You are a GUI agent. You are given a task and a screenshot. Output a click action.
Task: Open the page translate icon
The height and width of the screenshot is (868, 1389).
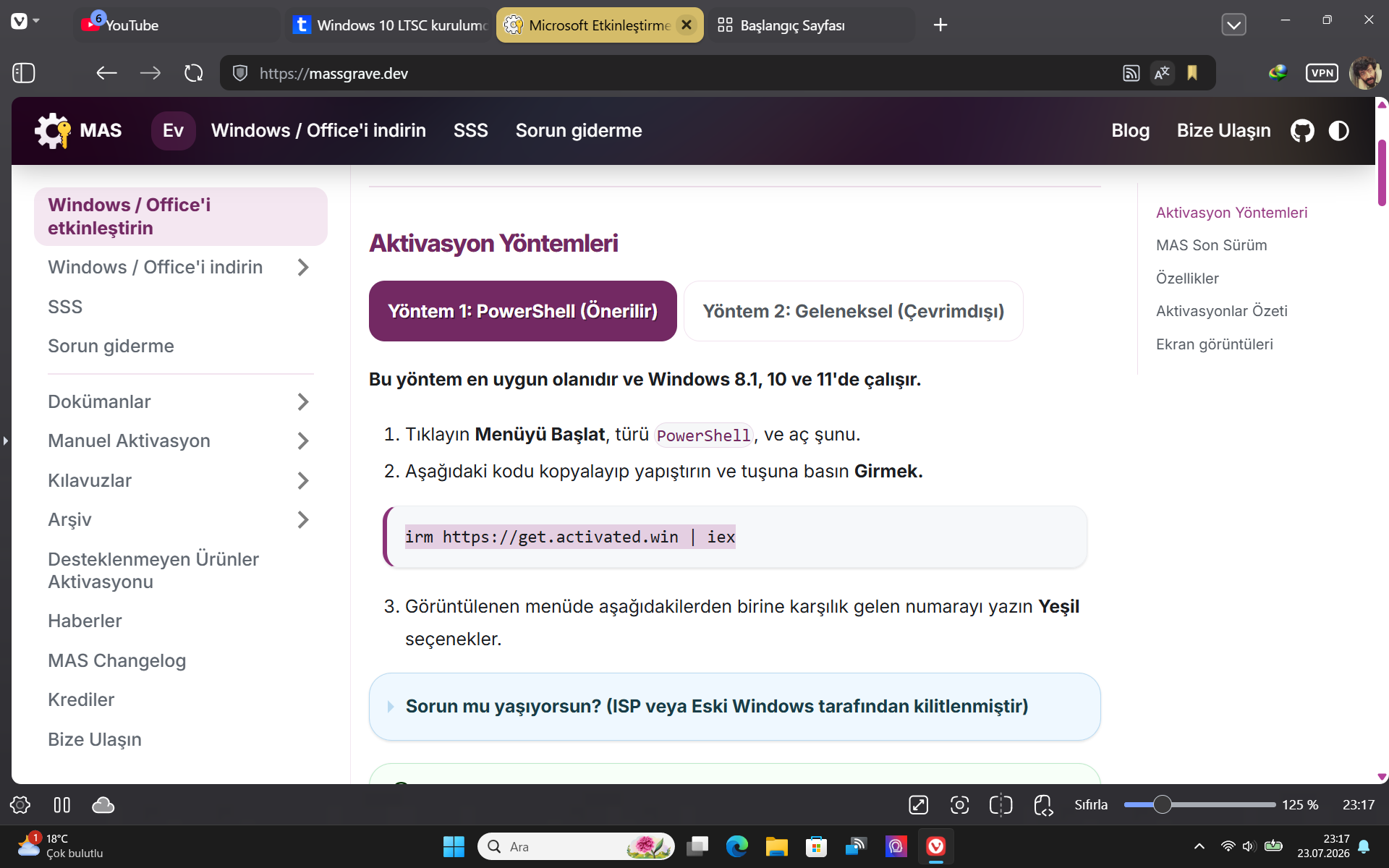[x=1162, y=73]
